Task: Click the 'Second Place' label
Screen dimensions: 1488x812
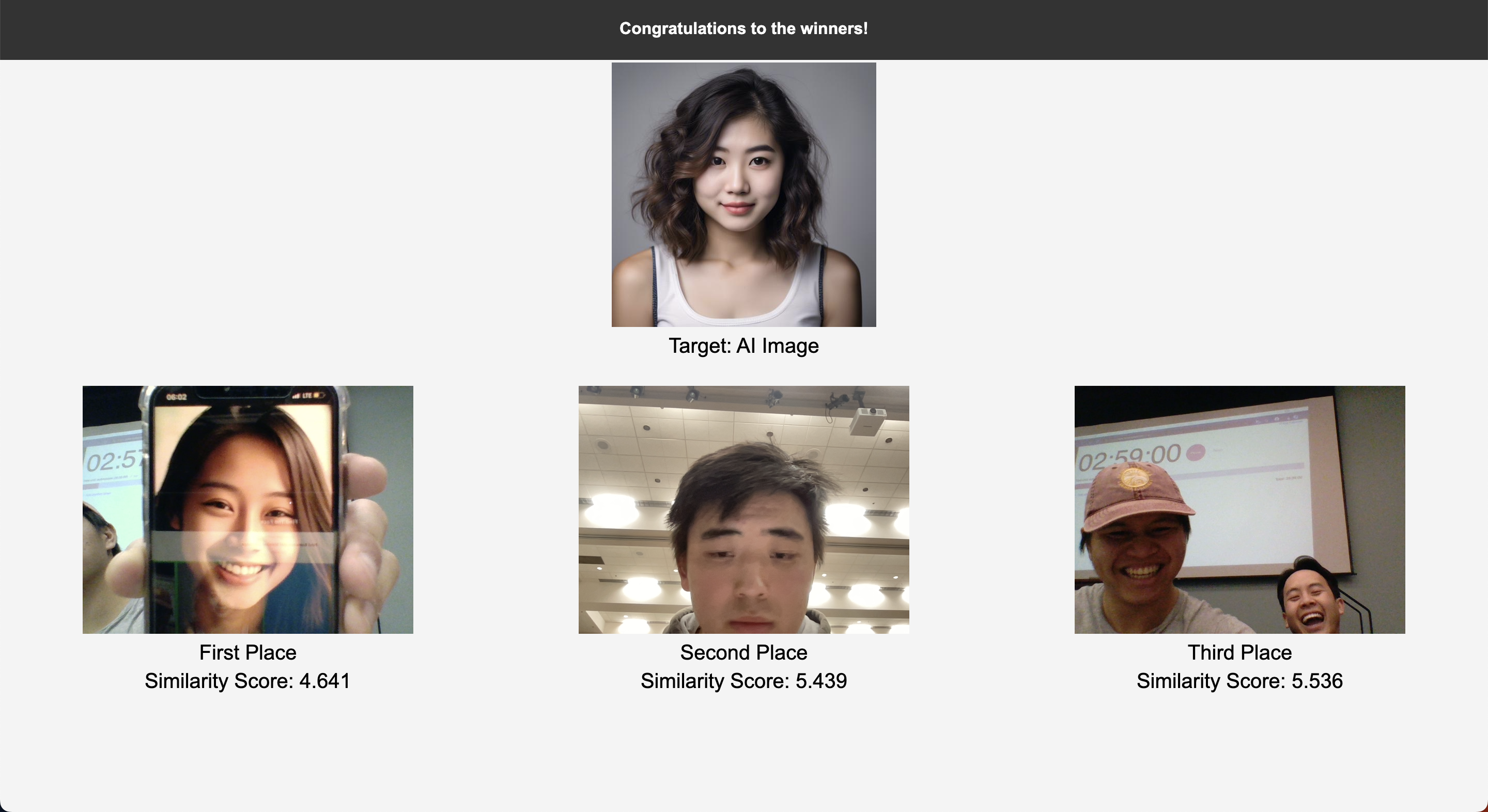Action: click(743, 652)
